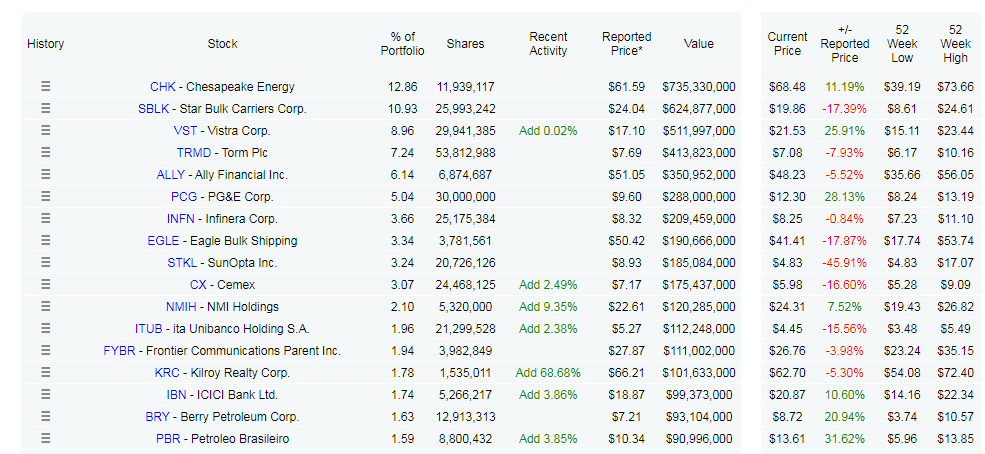Viewport: 985px width, 454px height.
Task: Click the ITUB ticker link
Action: click(148, 329)
